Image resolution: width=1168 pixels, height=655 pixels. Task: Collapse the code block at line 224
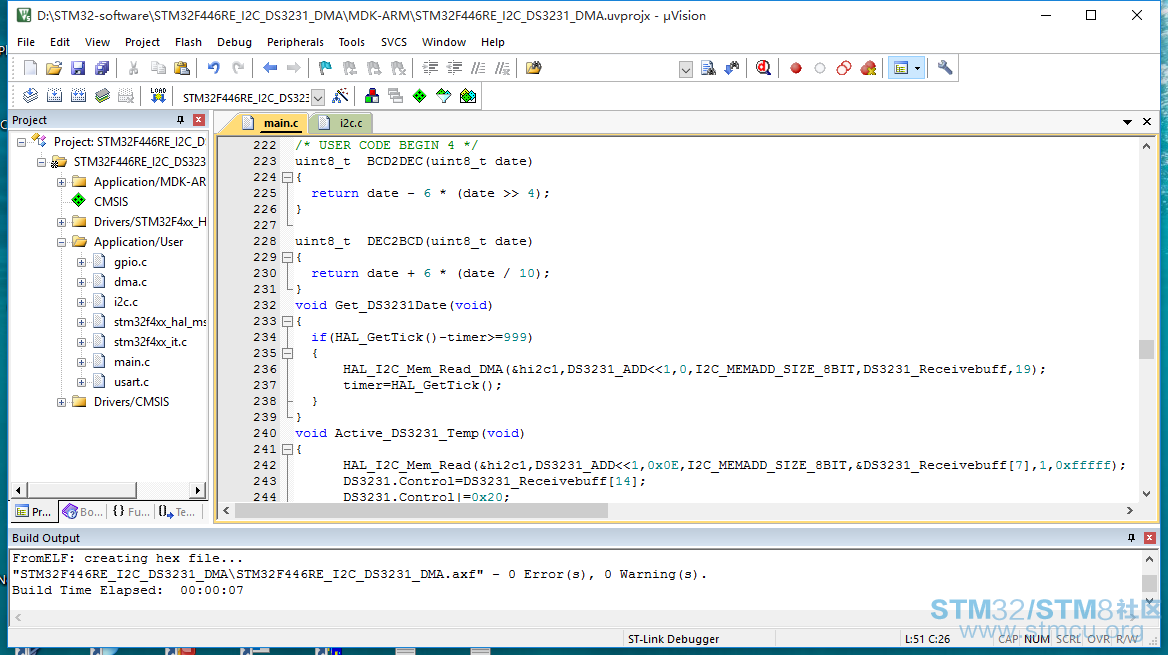click(x=288, y=177)
